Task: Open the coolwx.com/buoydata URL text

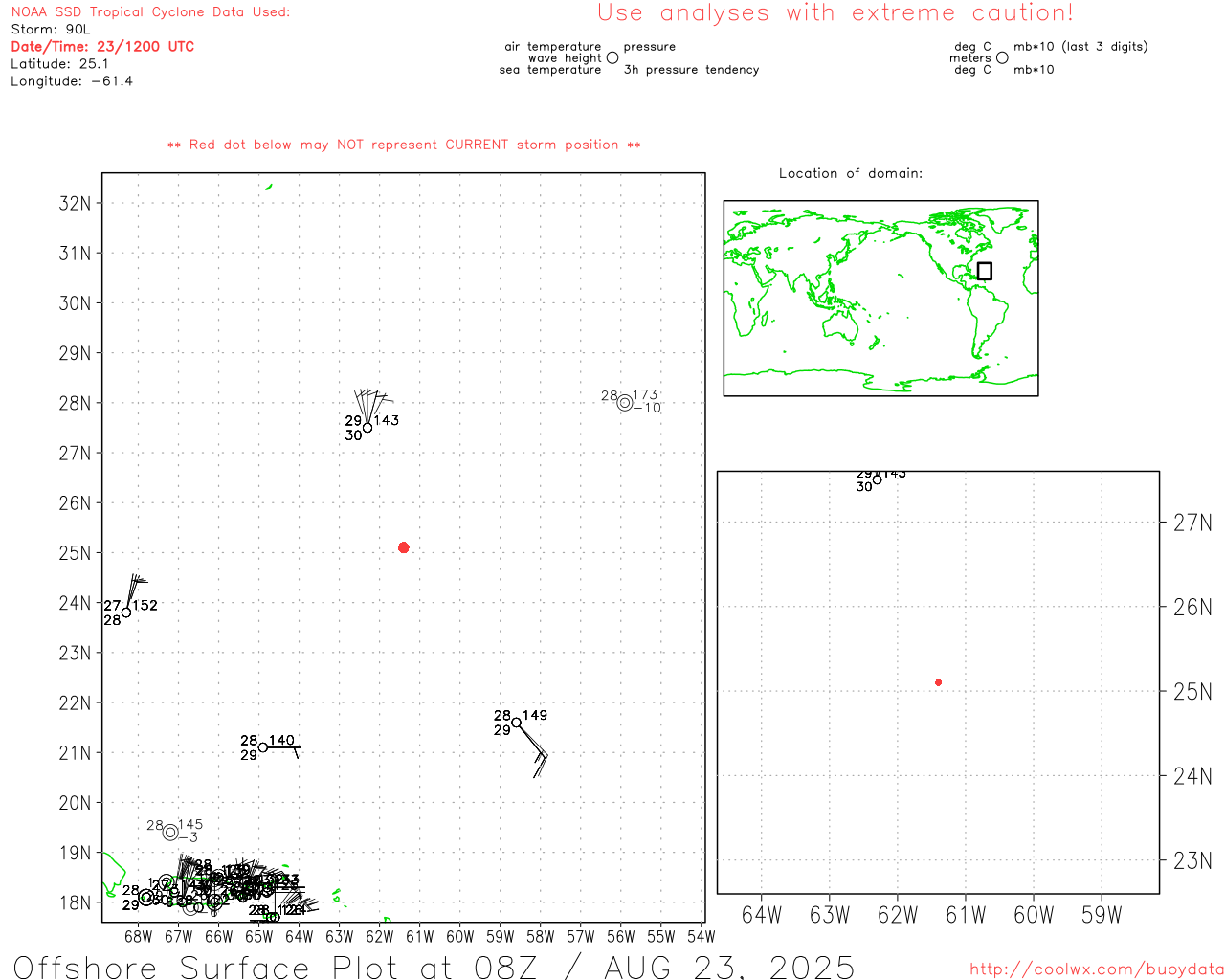Action: [1097, 969]
